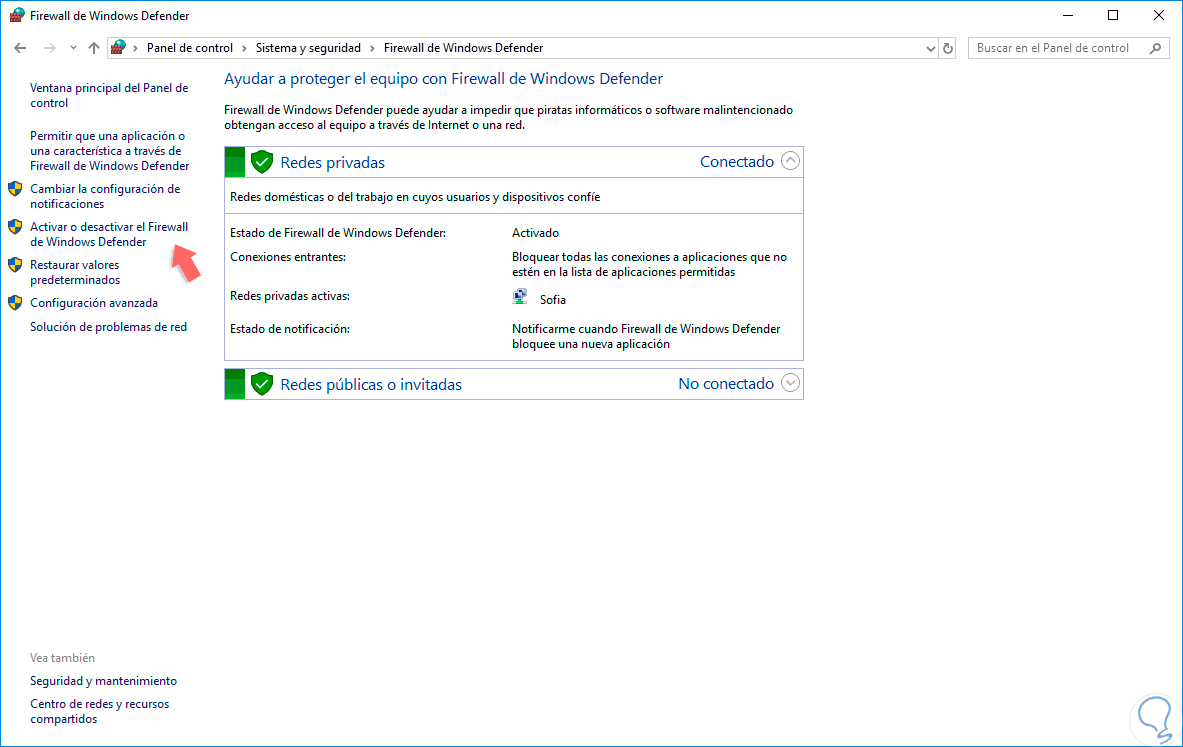Image resolution: width=1183 pixels, height=747 pixels.
Task: Open Solución de problemas de red
Action: coord(109,327)
